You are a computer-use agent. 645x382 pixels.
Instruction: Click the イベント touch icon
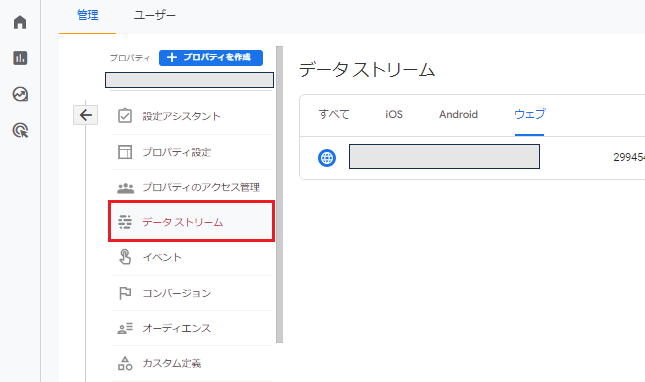click(125, 257)
